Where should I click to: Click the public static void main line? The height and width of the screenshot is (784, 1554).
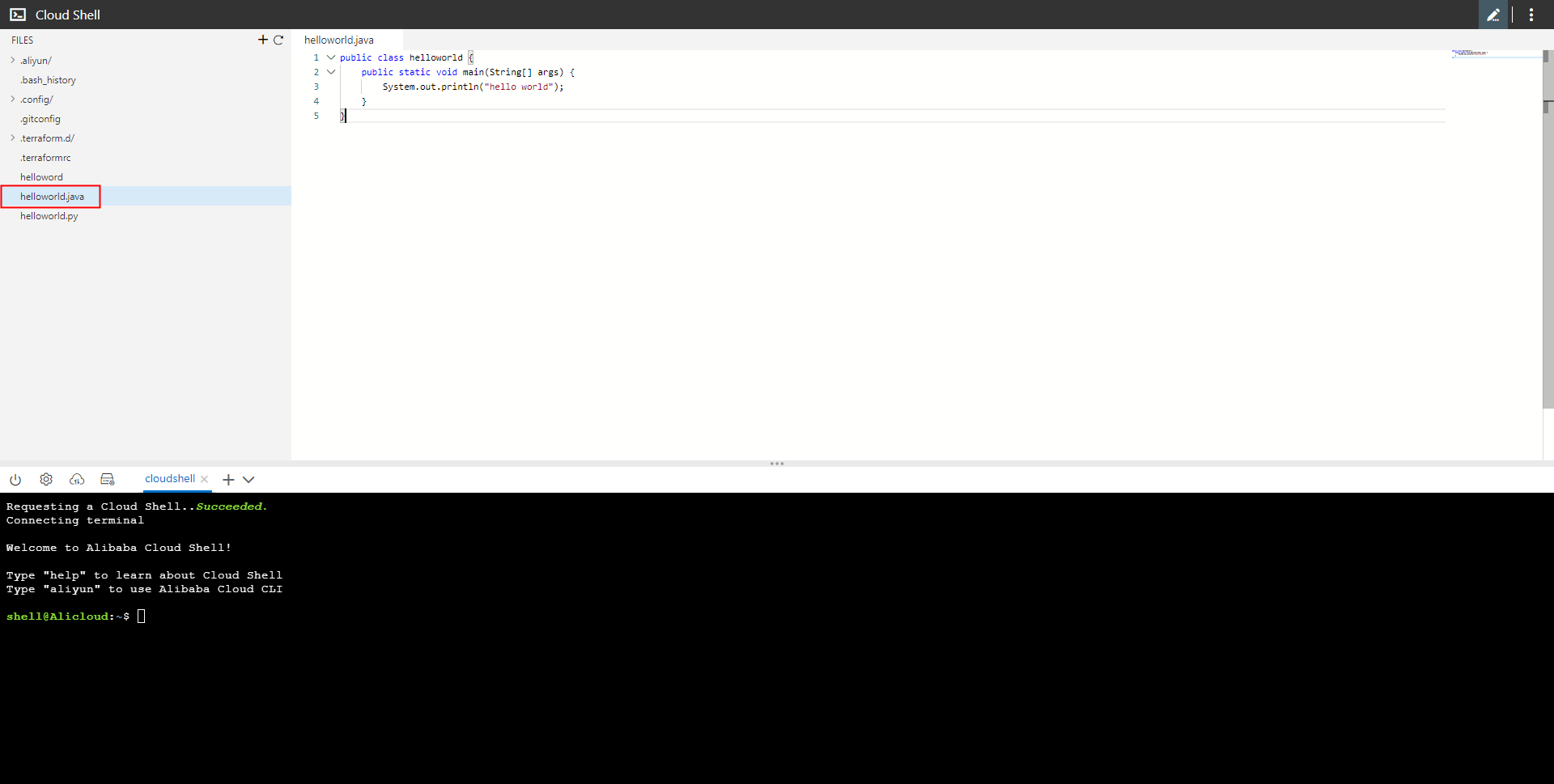click(468, 72)
